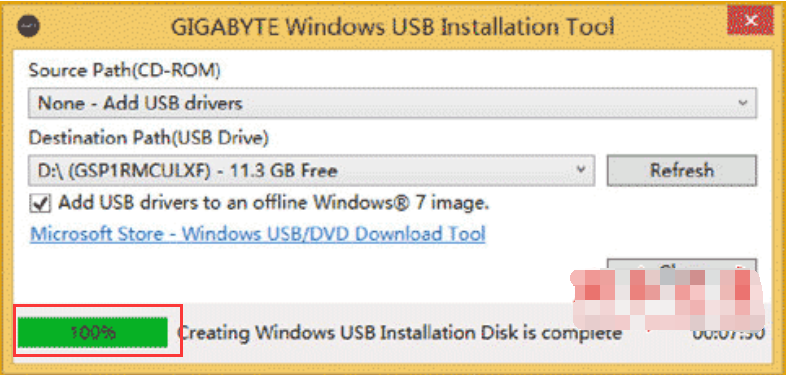This screenshot has height=375, width=787.
Task: Click the 'offline Windows 7 image' checkbox label
Action: point(274,203)
